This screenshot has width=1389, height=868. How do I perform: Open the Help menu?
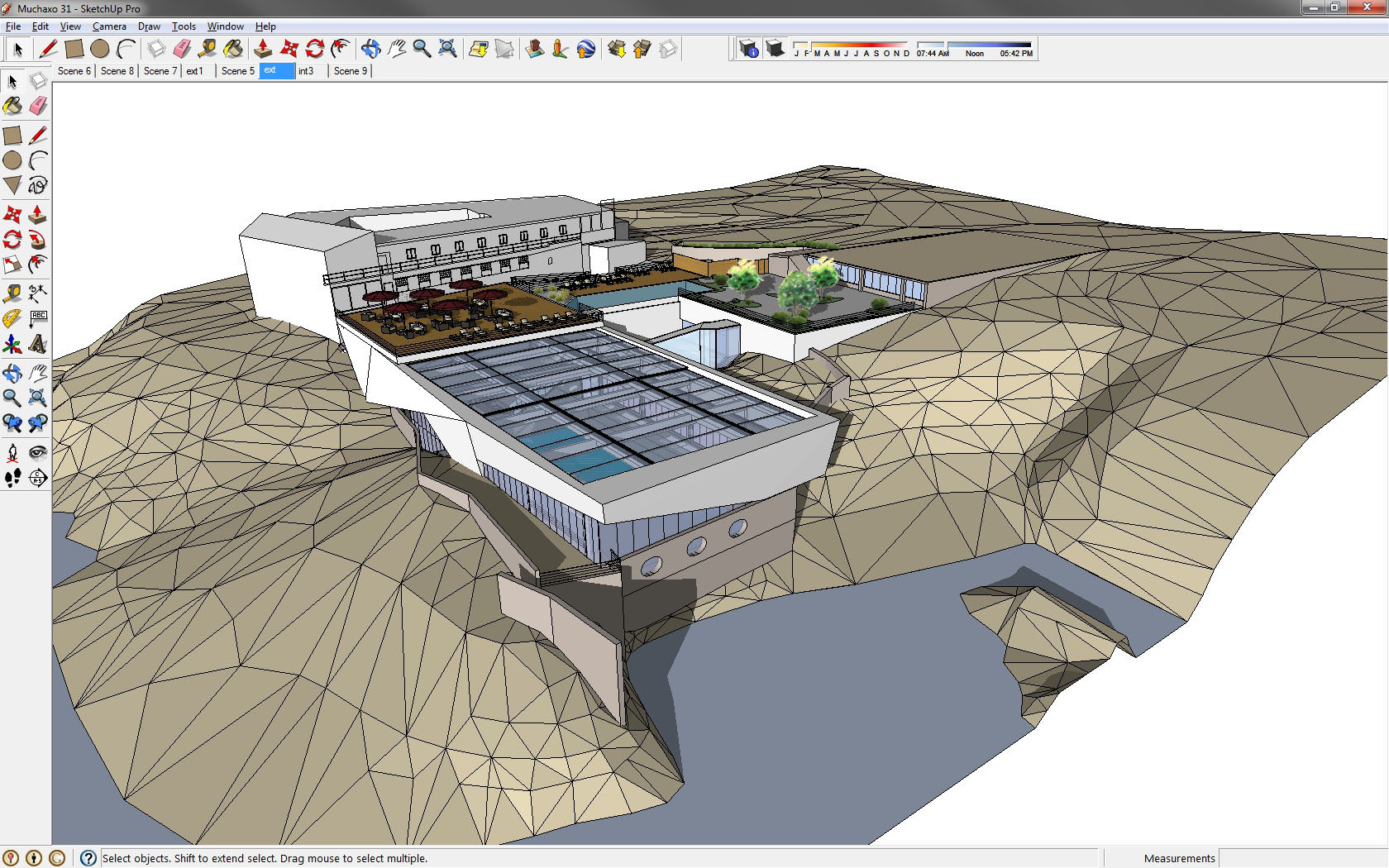pyautogui.click(x=265, y=26)
